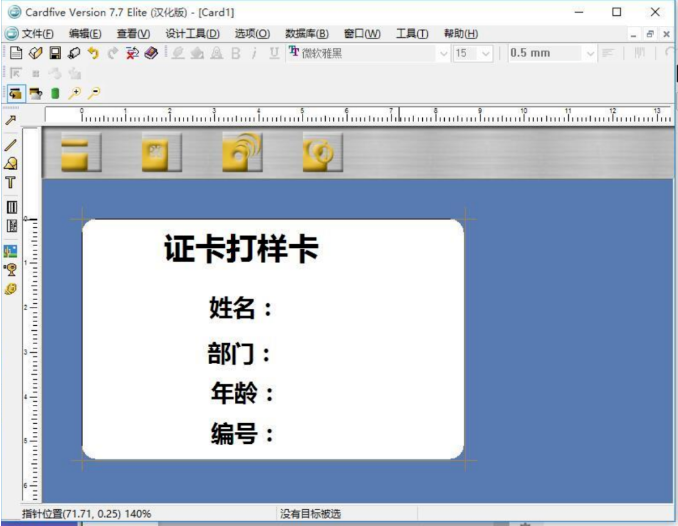The image size is (678, 526).
Task: Click the Save disk icon
Action: tap(55, 53)
